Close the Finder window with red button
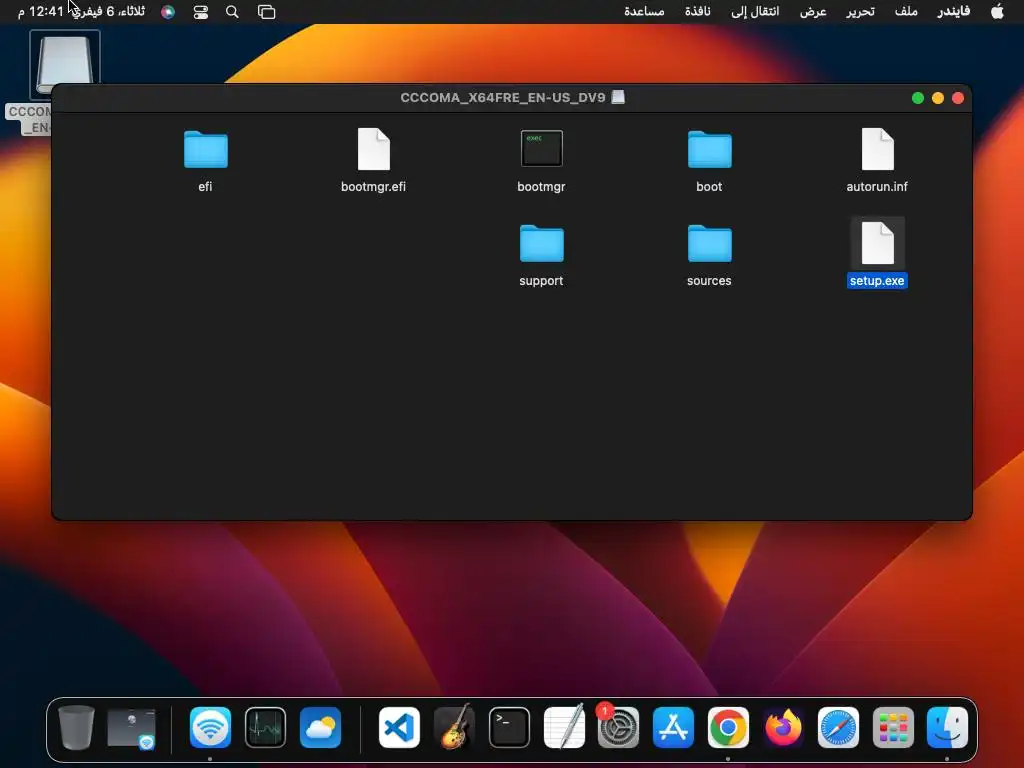The height and width of the screenshot is (768, 1024). [958, 98]
